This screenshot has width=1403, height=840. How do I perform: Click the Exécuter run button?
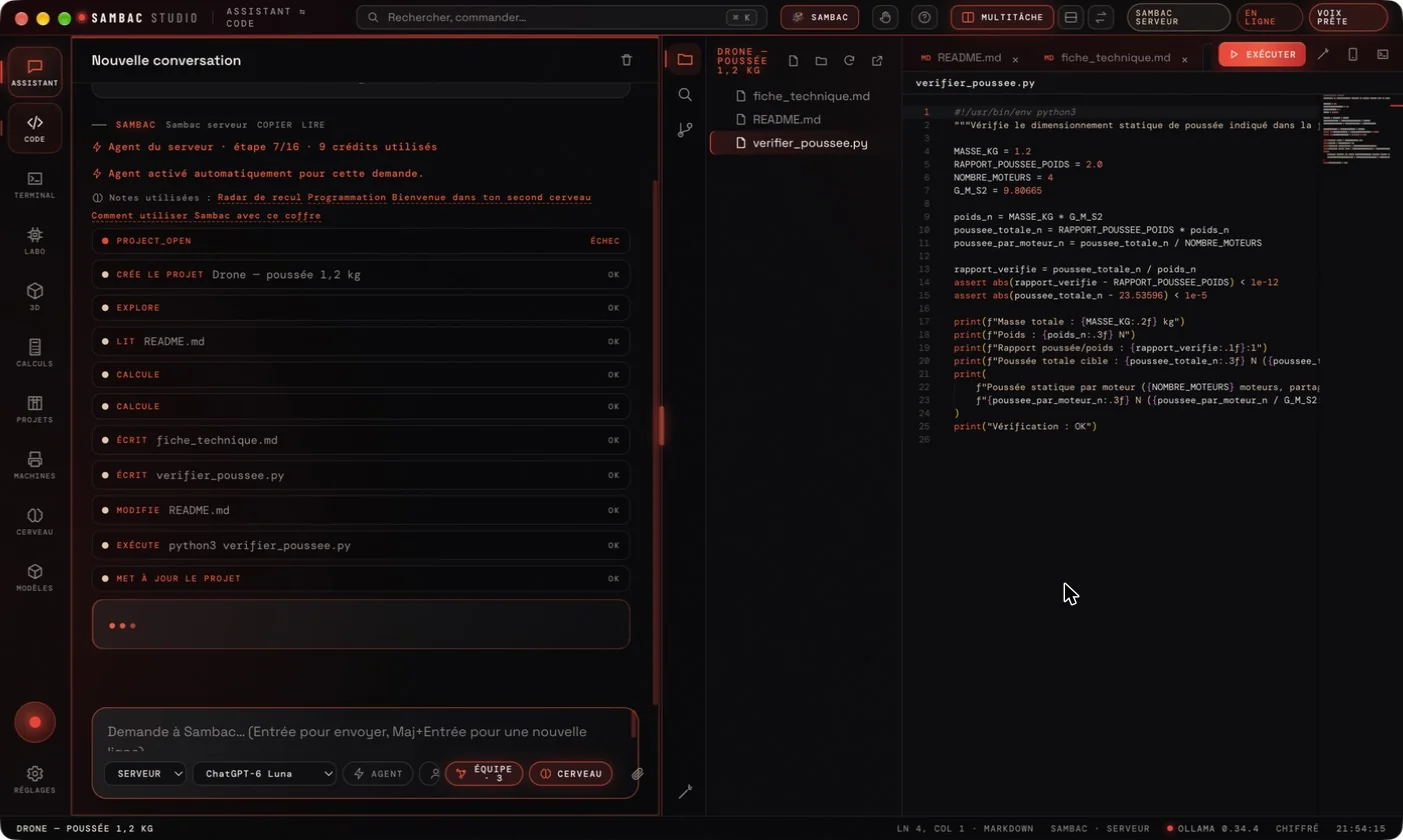point(1262,54)
